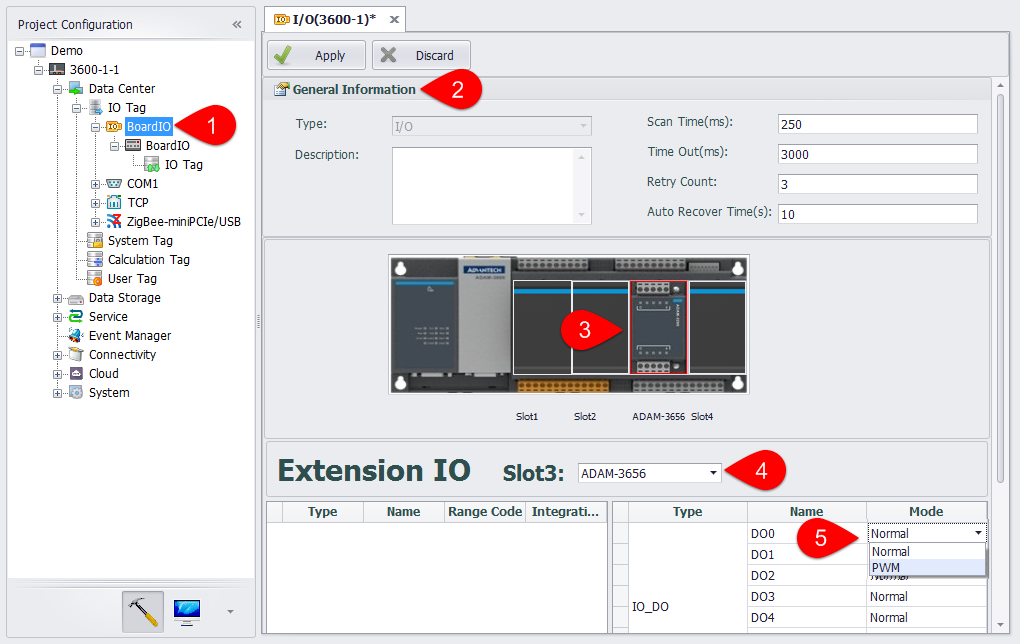
Task: Click the monitor view icon
Action: [x=186, y=612]
